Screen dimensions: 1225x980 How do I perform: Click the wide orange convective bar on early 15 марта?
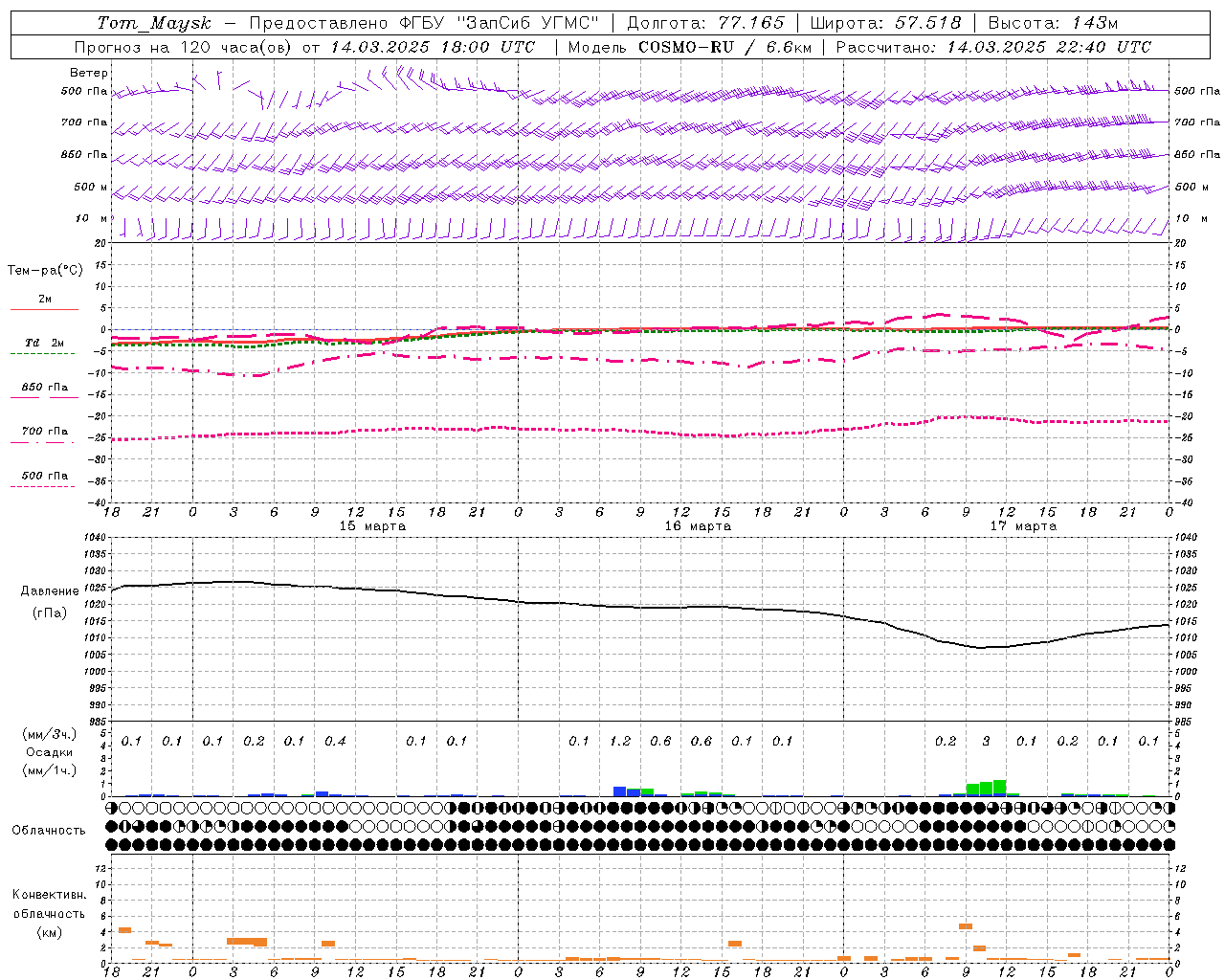247,942
